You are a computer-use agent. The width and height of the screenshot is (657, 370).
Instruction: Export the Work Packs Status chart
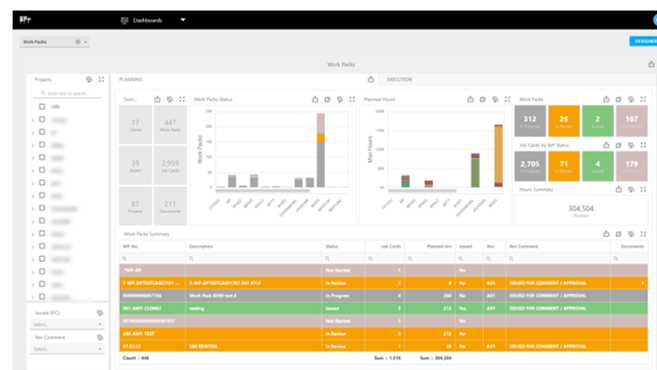point(315,99)
